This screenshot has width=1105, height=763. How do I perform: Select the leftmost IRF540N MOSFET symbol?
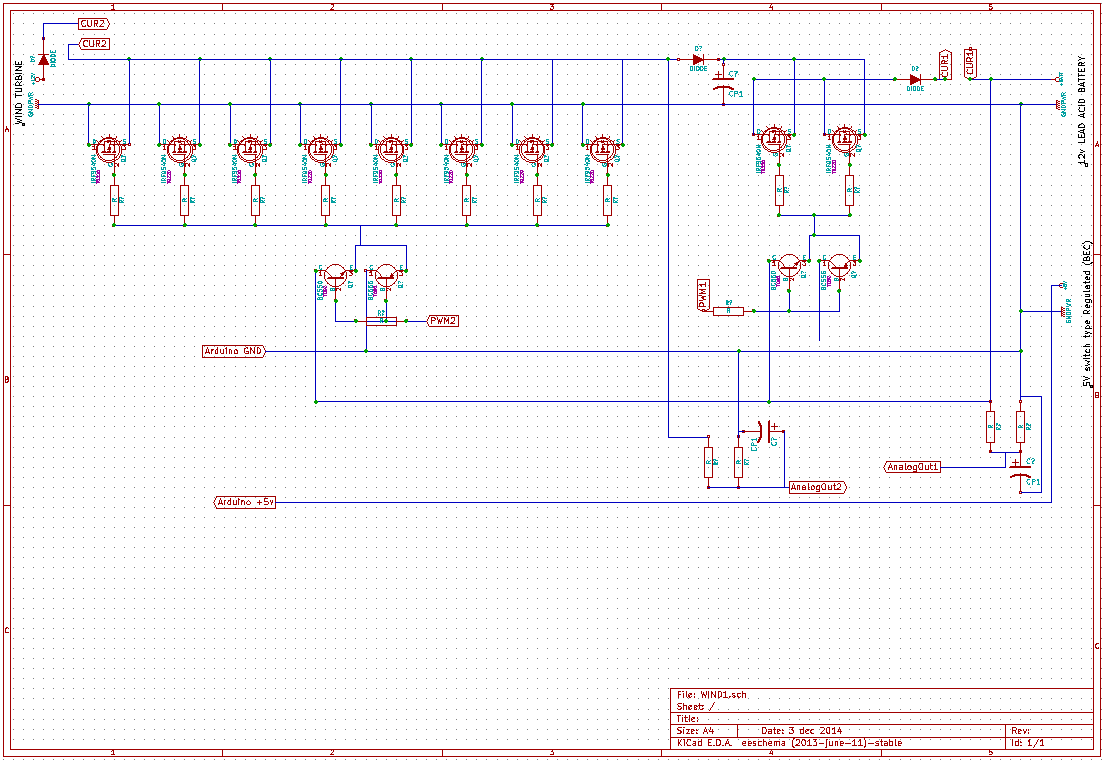109,149
